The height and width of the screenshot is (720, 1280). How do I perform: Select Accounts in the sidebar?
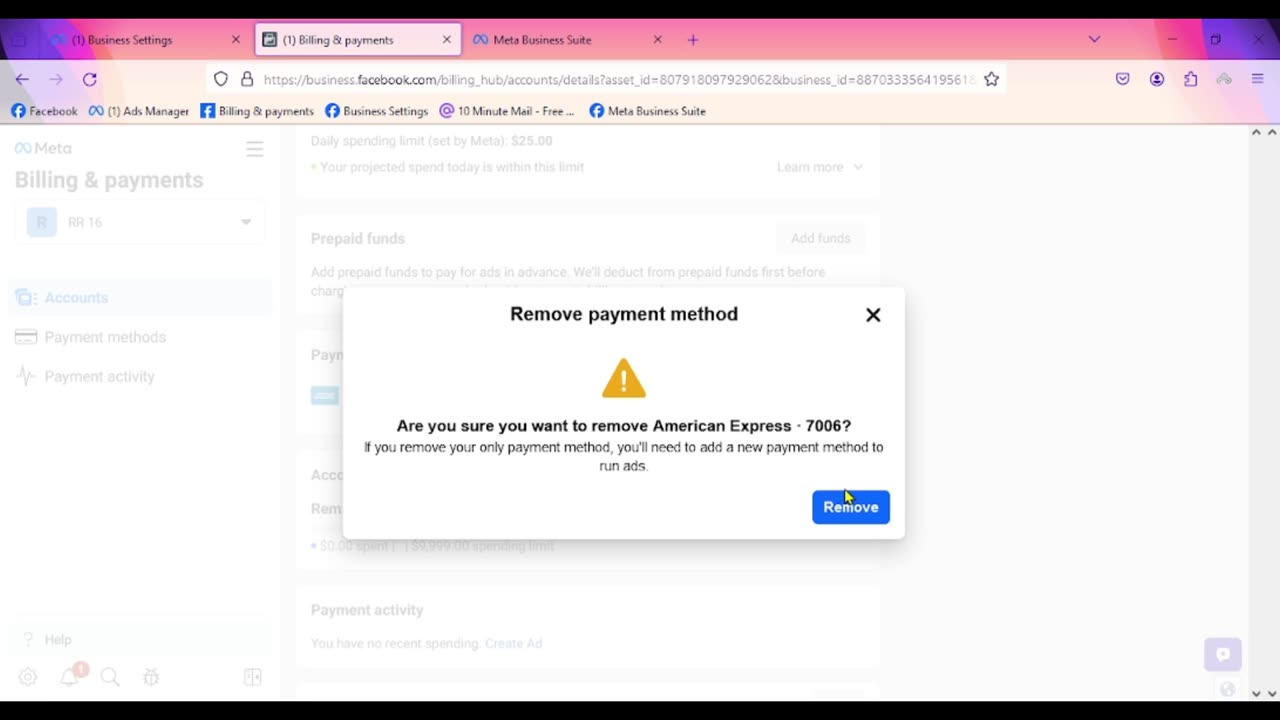point(140,298)
